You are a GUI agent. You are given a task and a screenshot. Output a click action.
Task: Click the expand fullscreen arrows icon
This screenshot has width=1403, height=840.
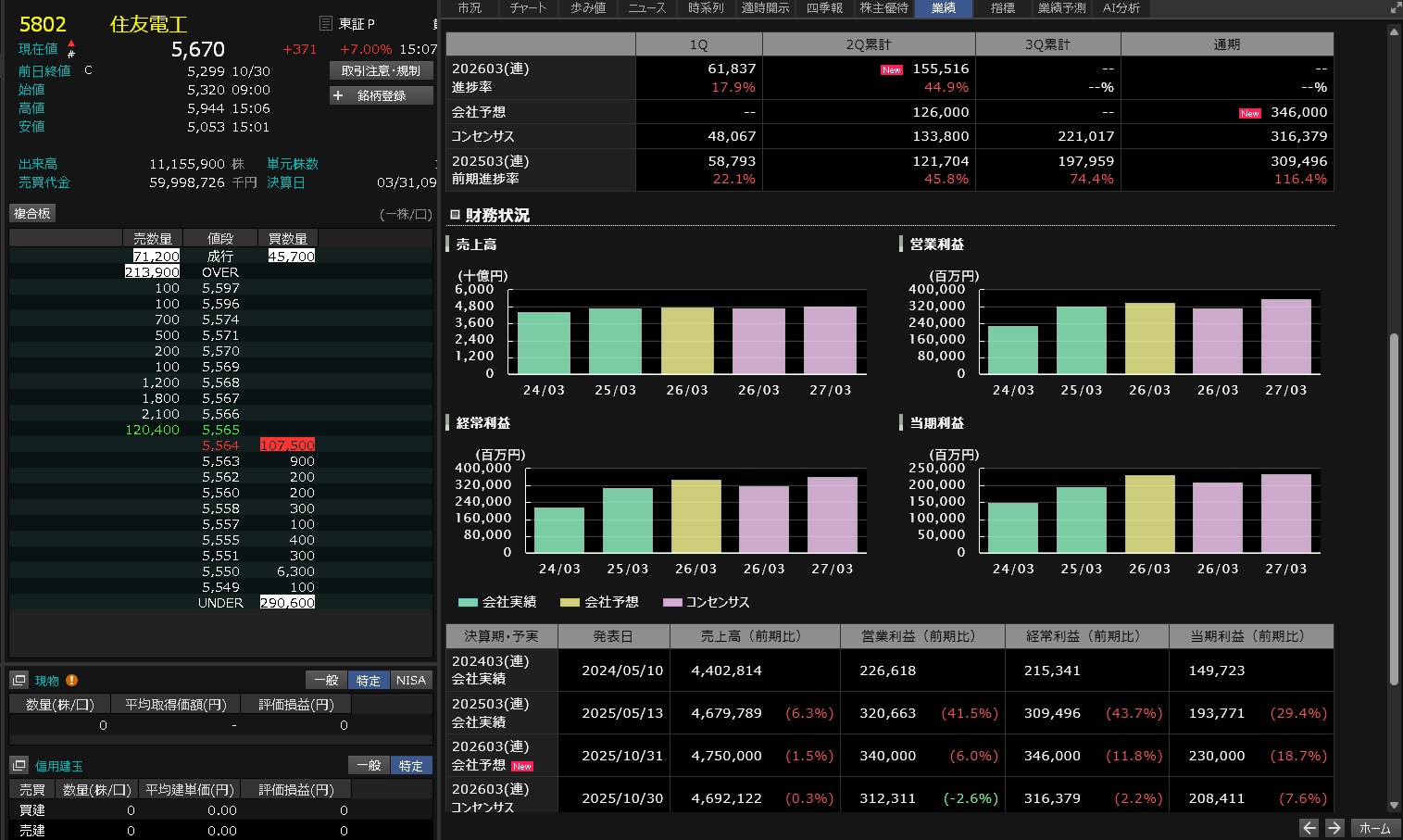(1395, 7)
